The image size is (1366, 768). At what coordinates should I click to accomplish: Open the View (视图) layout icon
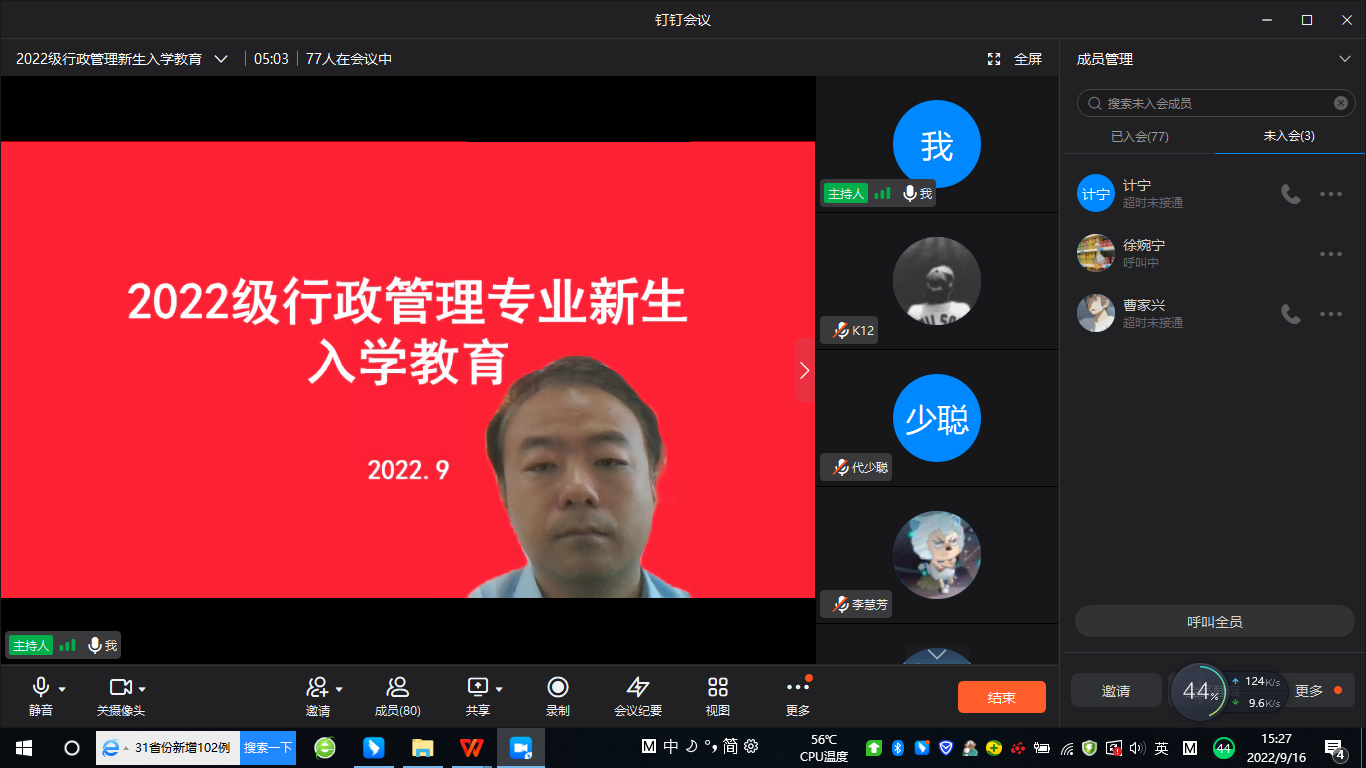[717, 687]
